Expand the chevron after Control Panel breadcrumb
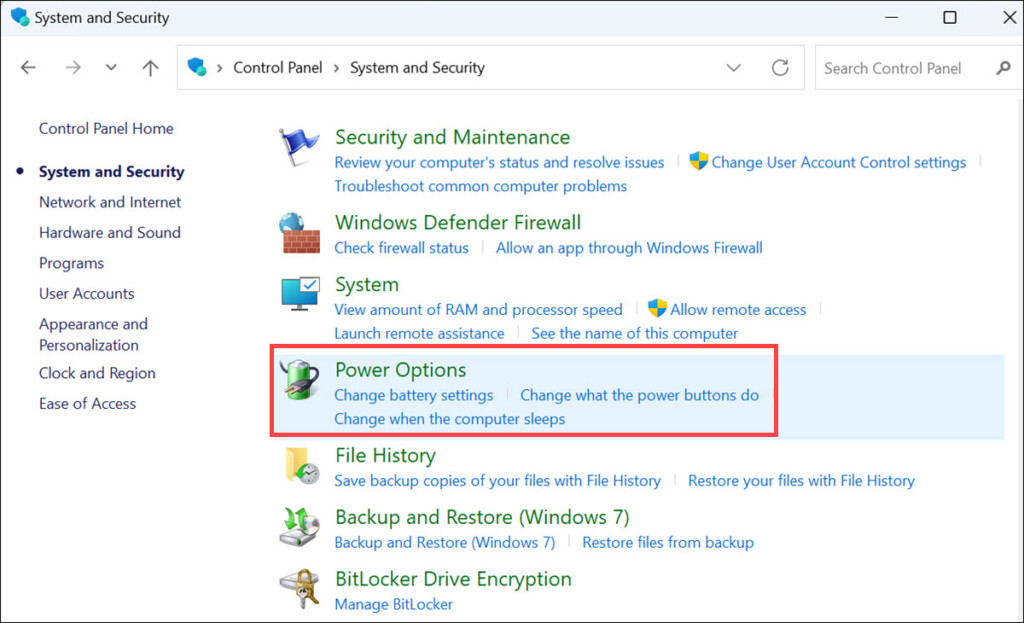 click(337, 68)
